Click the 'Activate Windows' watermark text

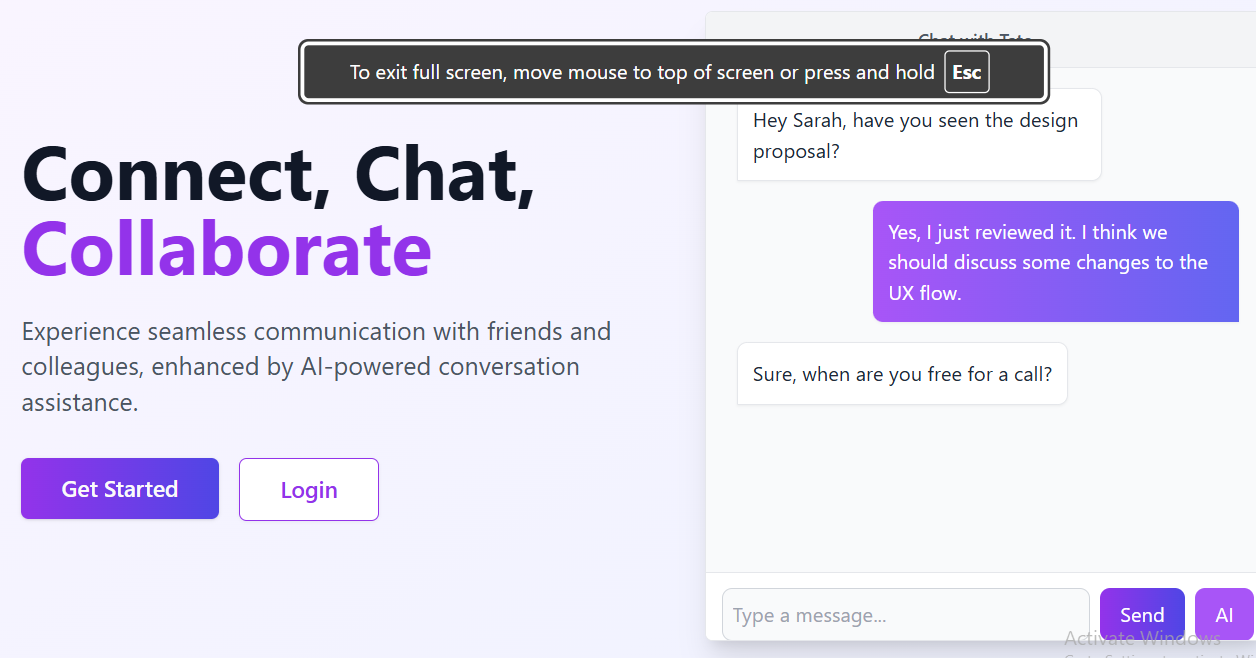point(1142,639)
